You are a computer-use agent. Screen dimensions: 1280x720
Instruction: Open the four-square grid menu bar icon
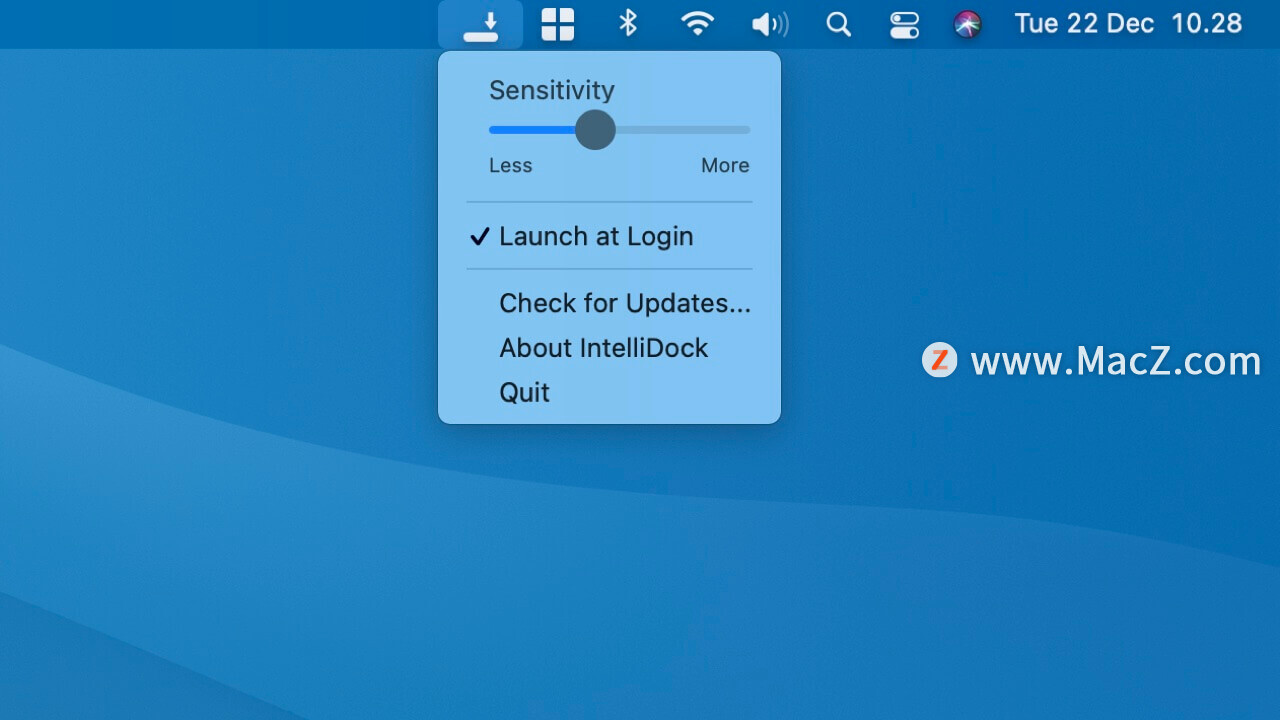[558, 24]
